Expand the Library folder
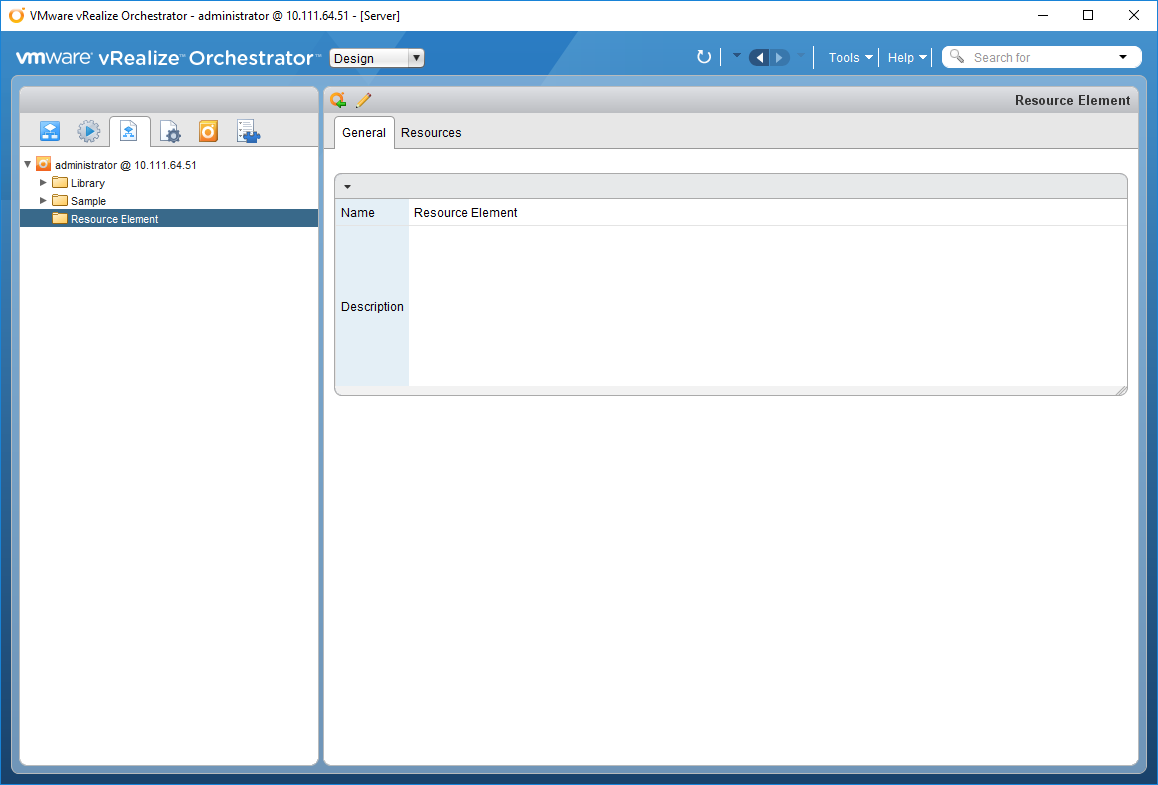Screen dimensions: 1158x785 tap(43, 183)
